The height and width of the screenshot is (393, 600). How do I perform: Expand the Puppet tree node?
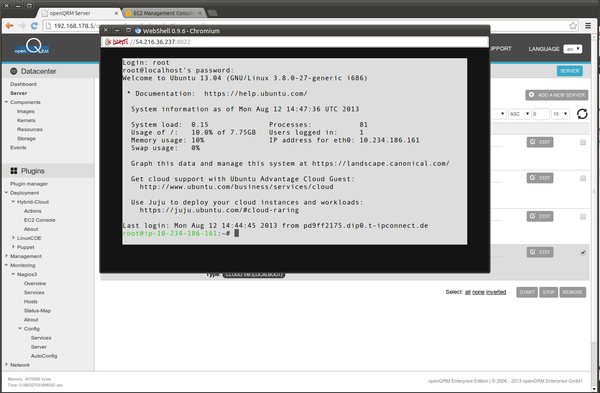click(x=13, y=247)
